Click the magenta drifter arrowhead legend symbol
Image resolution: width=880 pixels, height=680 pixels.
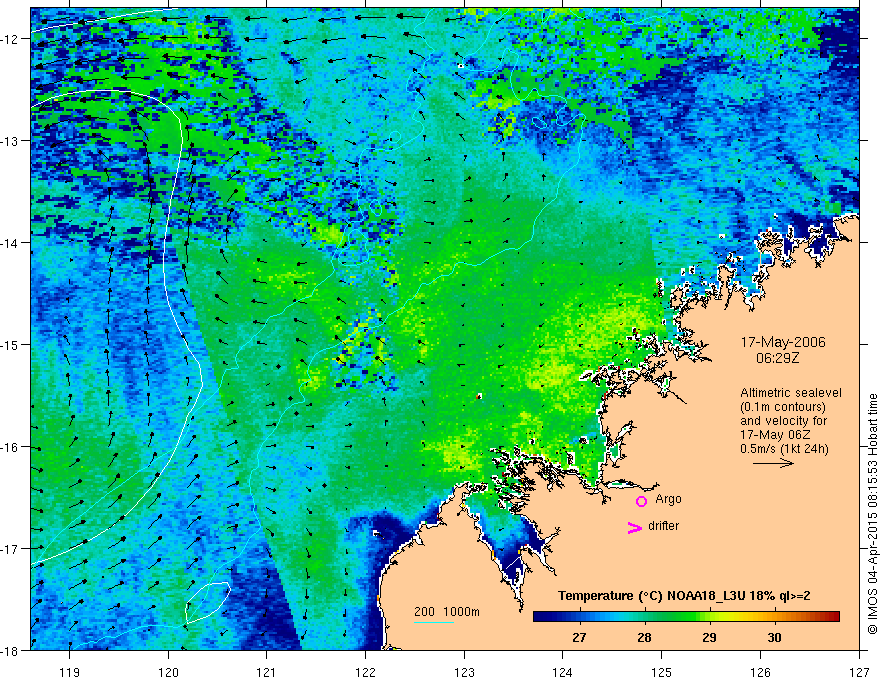point(635,527)
